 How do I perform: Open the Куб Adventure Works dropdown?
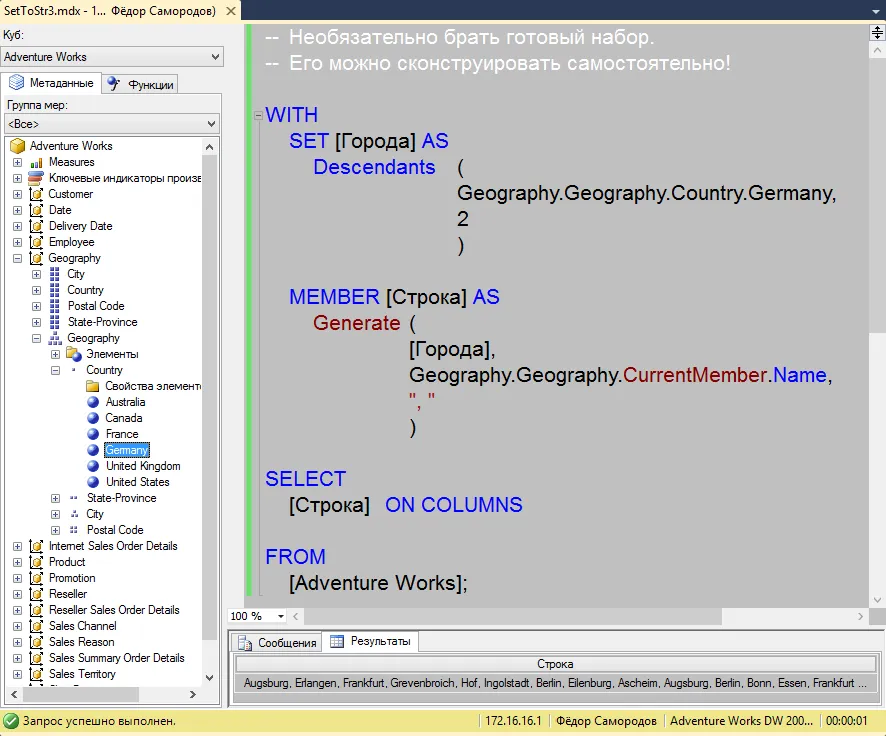click(x=215, y=56)
